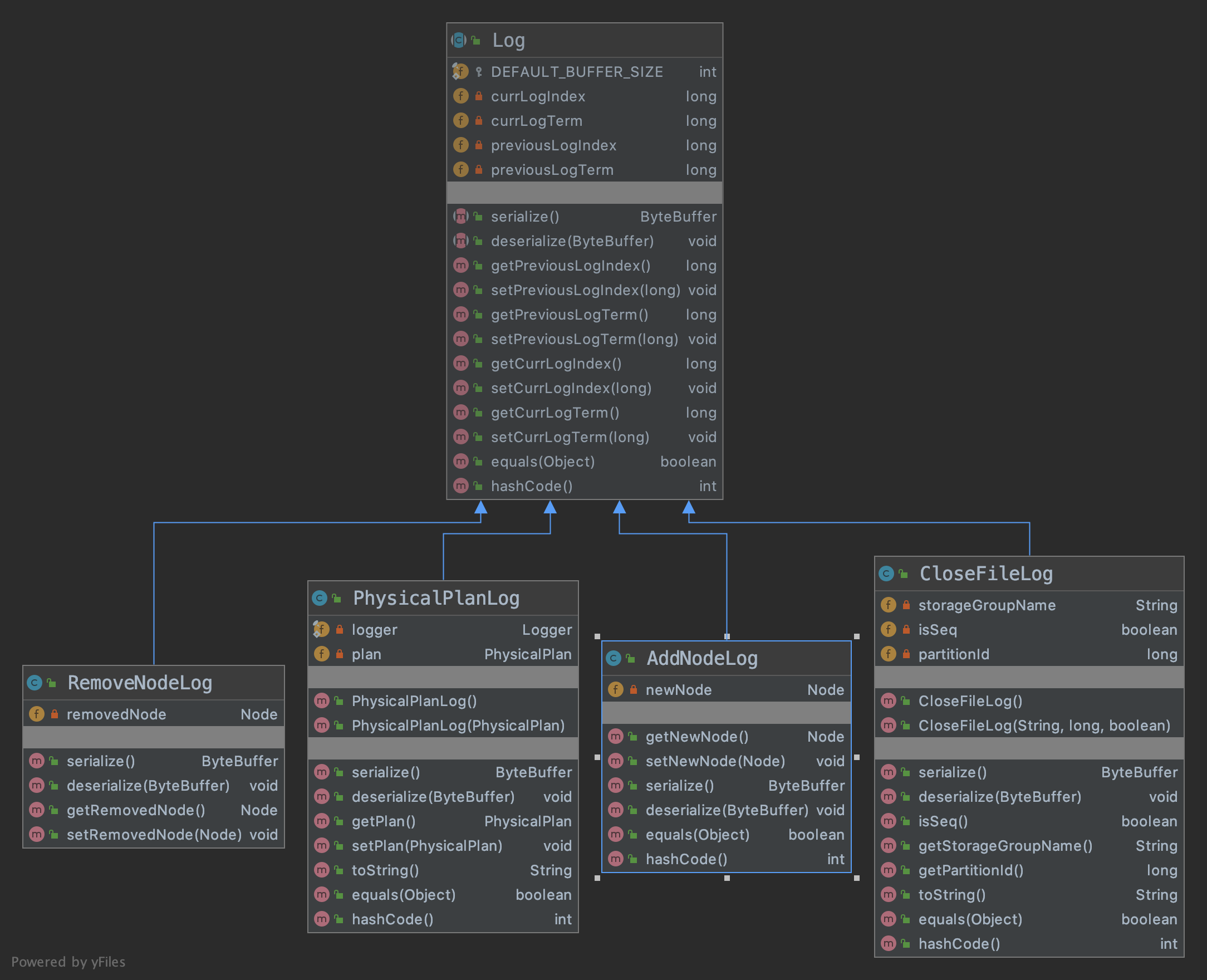Click the field icon of previousLogIndex

pyautogui.click(x=460, y=145)
